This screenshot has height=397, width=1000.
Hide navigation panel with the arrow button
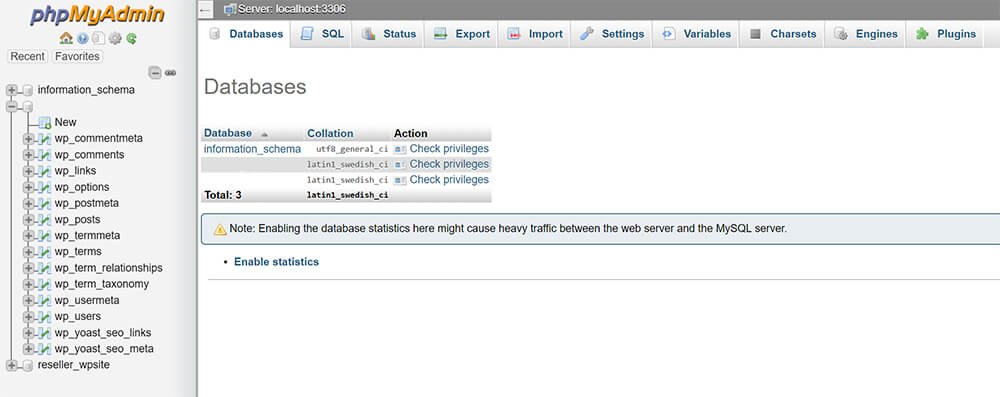pos(205,10)
